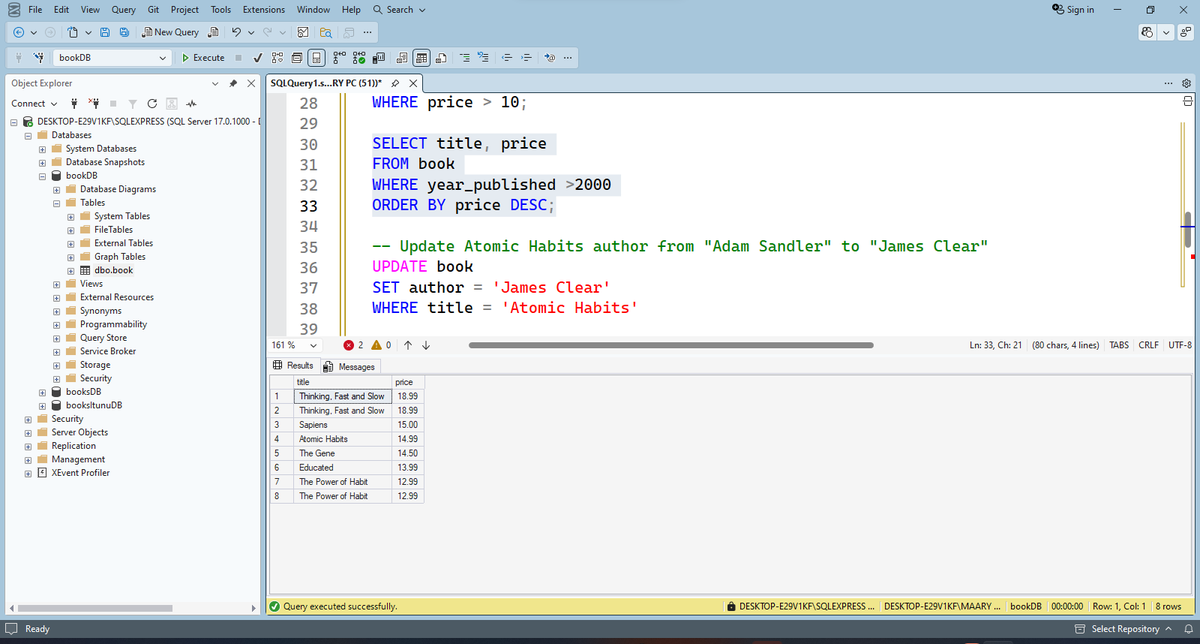Click Specify Values for Template Parameters icon
The height and width of the screenshot is (644, 1200).
[549, 57]
